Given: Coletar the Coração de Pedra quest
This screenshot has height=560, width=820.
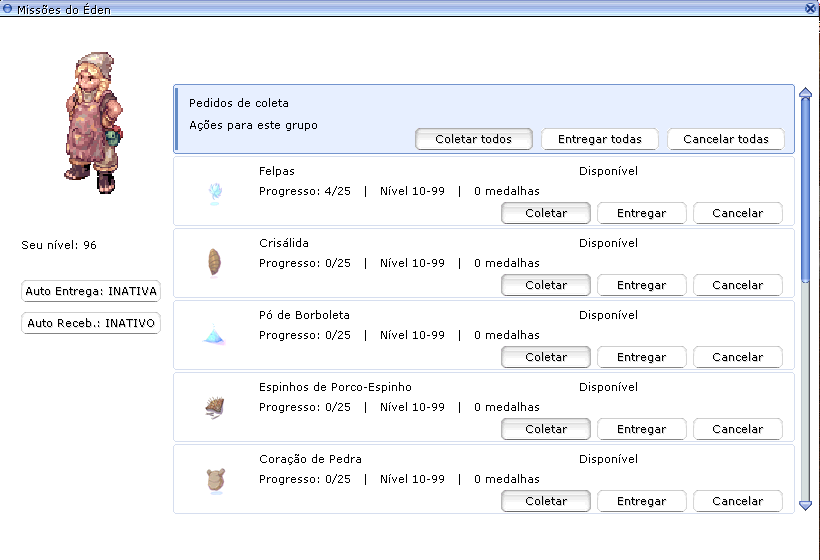Looking at the screenshot, I should point(546,501).
